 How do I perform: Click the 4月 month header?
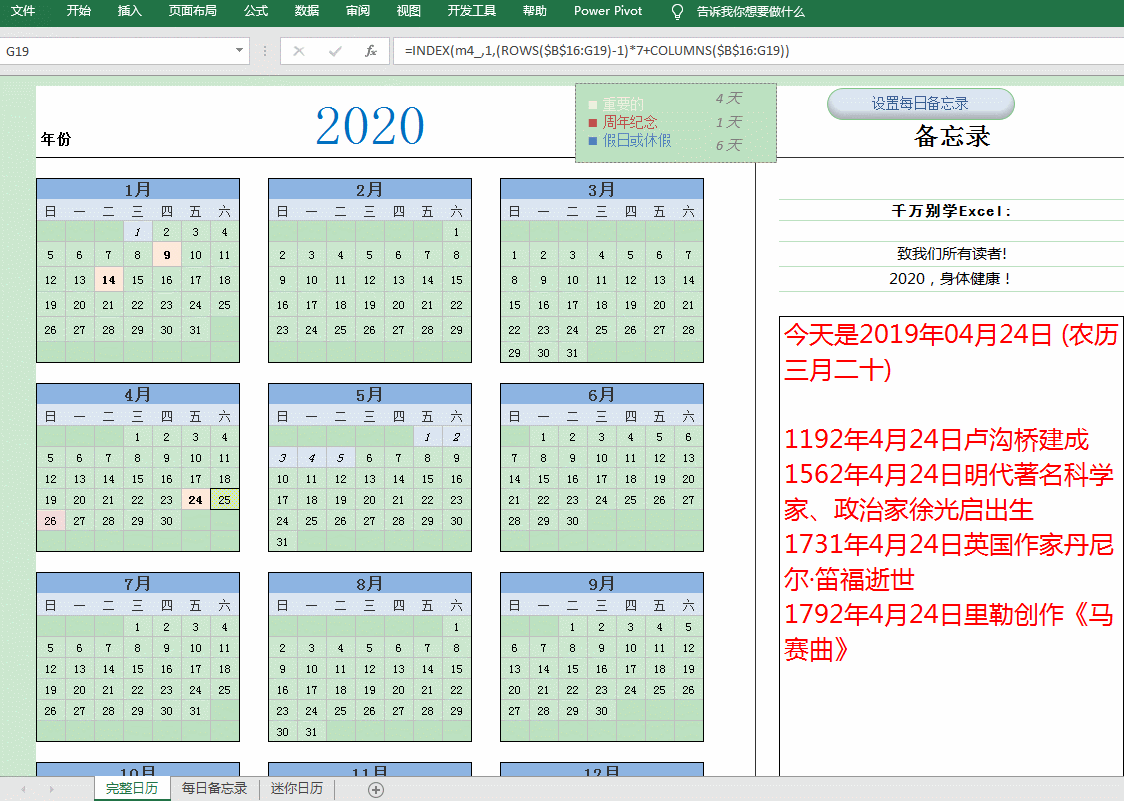(138, 394)
